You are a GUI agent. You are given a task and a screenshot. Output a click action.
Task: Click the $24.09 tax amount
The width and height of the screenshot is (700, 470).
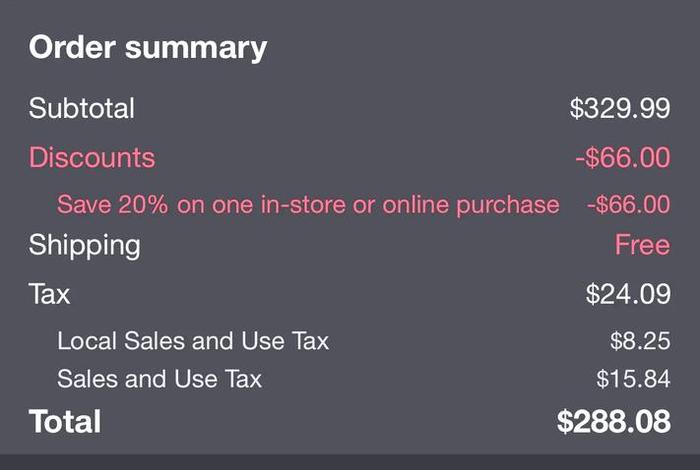(x=627, y=294)
